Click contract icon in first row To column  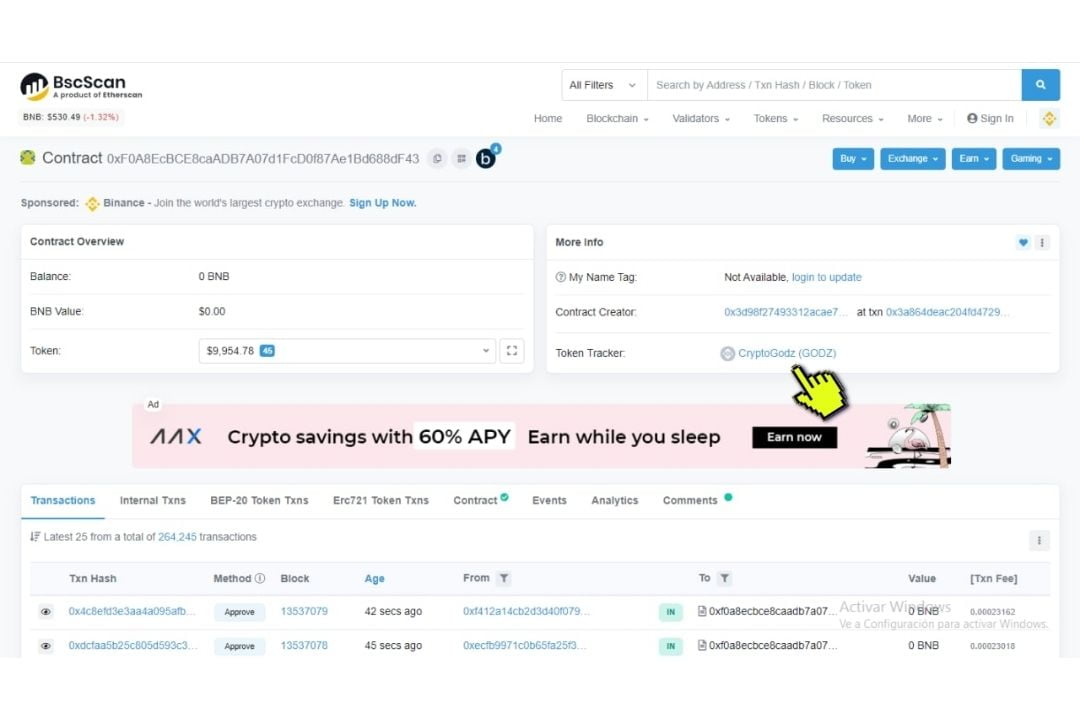(x=702, y=611)
